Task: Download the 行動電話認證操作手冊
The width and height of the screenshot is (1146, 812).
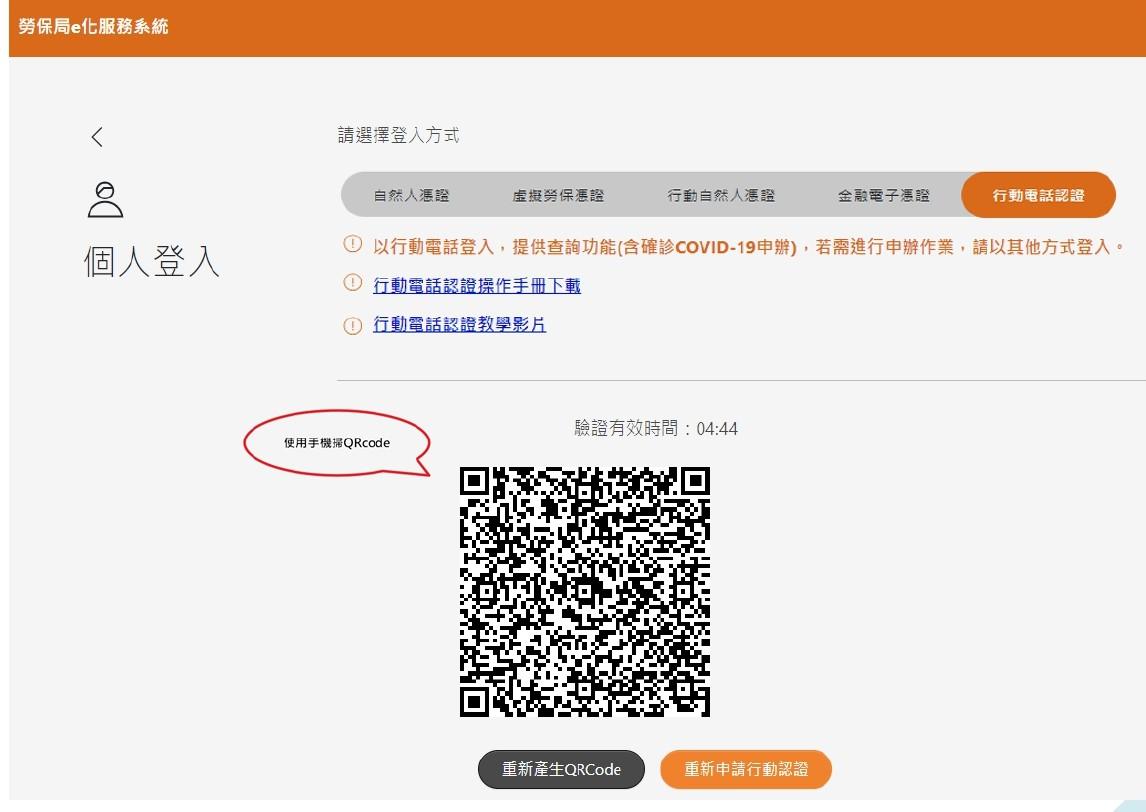Action: [477, 285]
